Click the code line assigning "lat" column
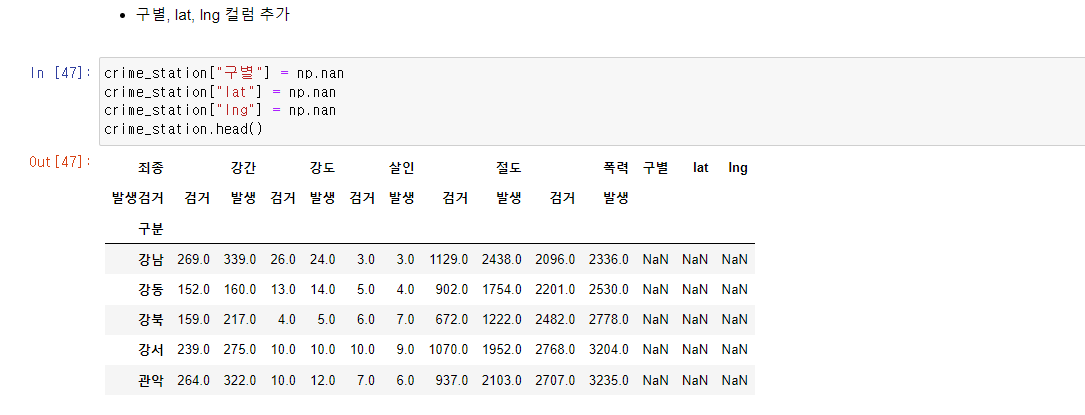This screenshot has width=1085, height=415. (x=220, y=91)
